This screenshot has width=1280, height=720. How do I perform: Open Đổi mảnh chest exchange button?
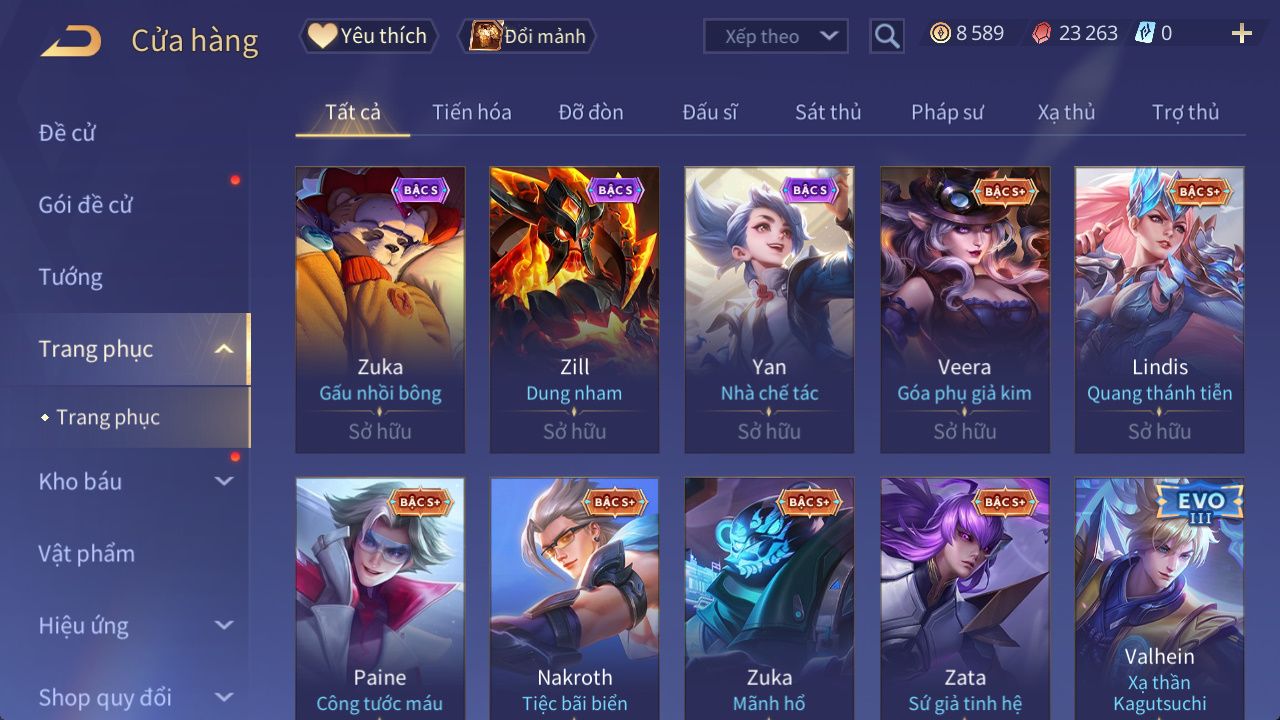coord(526,36)
